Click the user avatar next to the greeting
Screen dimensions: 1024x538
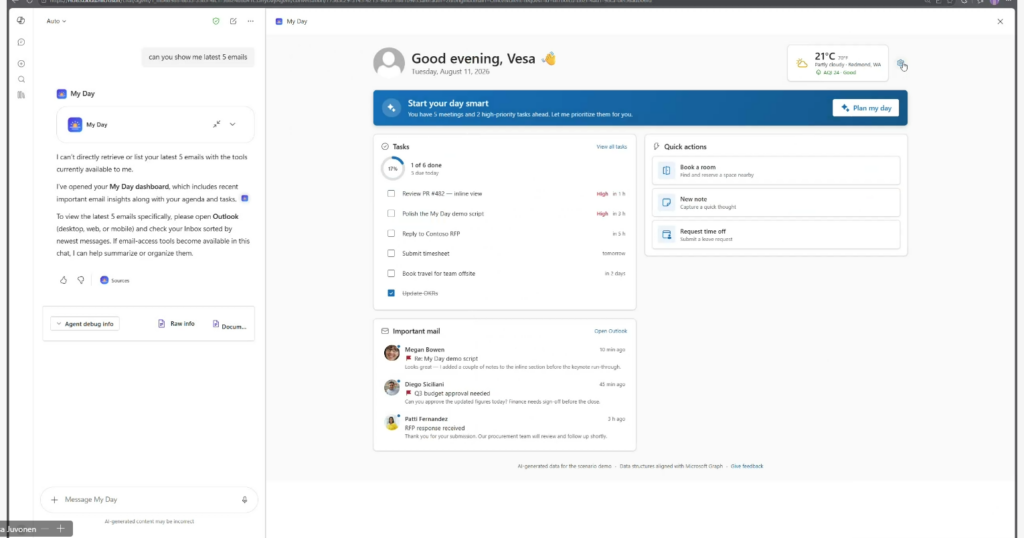pyautogui.click(x=389, y=63)
